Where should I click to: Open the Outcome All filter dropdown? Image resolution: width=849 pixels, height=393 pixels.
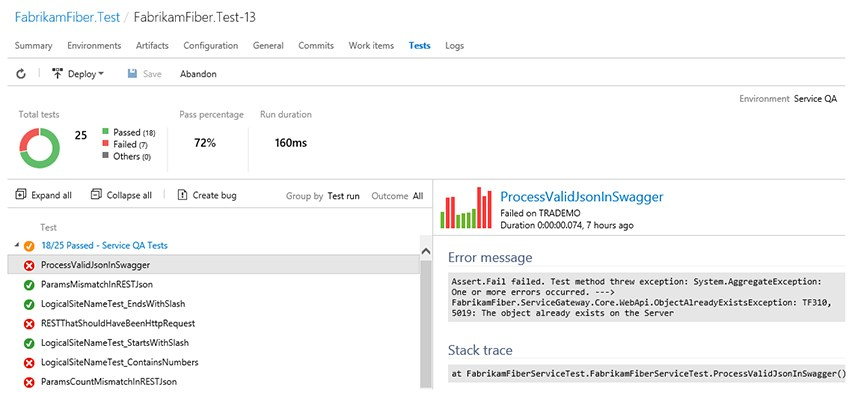418,196
